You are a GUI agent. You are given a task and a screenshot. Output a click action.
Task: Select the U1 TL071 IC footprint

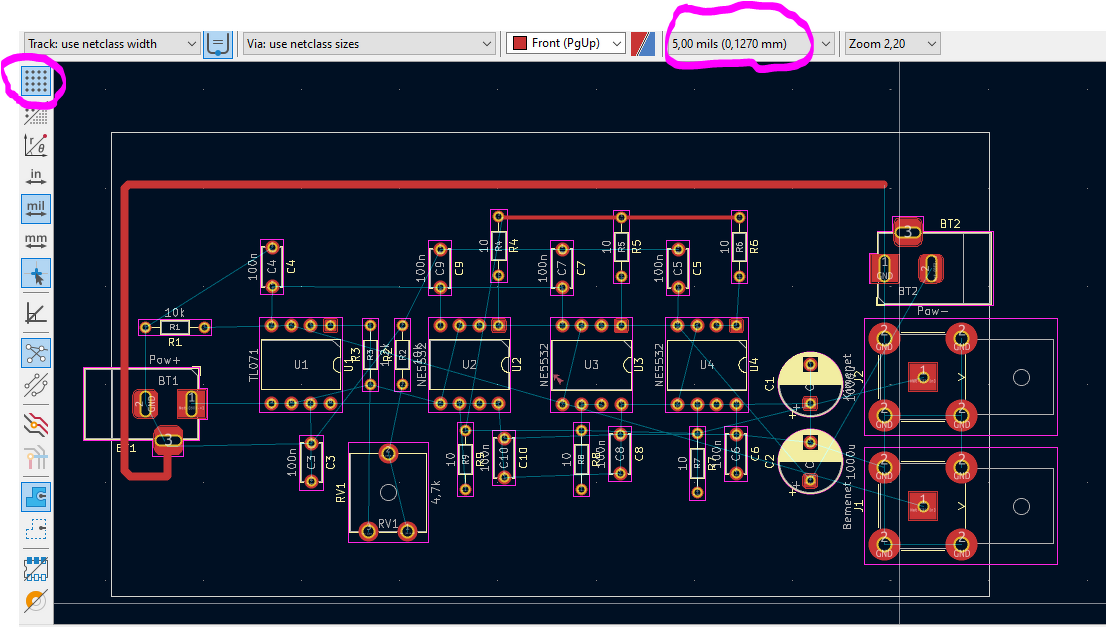(301, 365)
